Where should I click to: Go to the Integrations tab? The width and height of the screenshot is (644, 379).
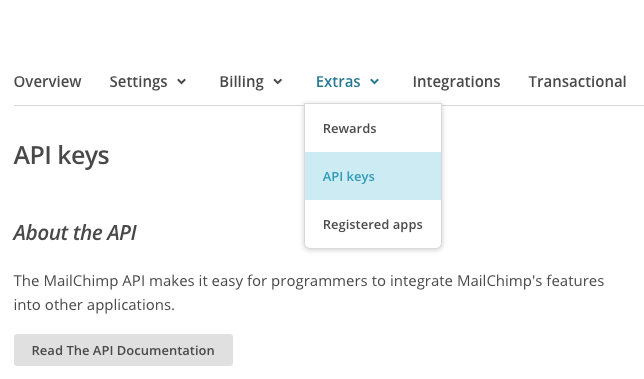click(456, 82)
